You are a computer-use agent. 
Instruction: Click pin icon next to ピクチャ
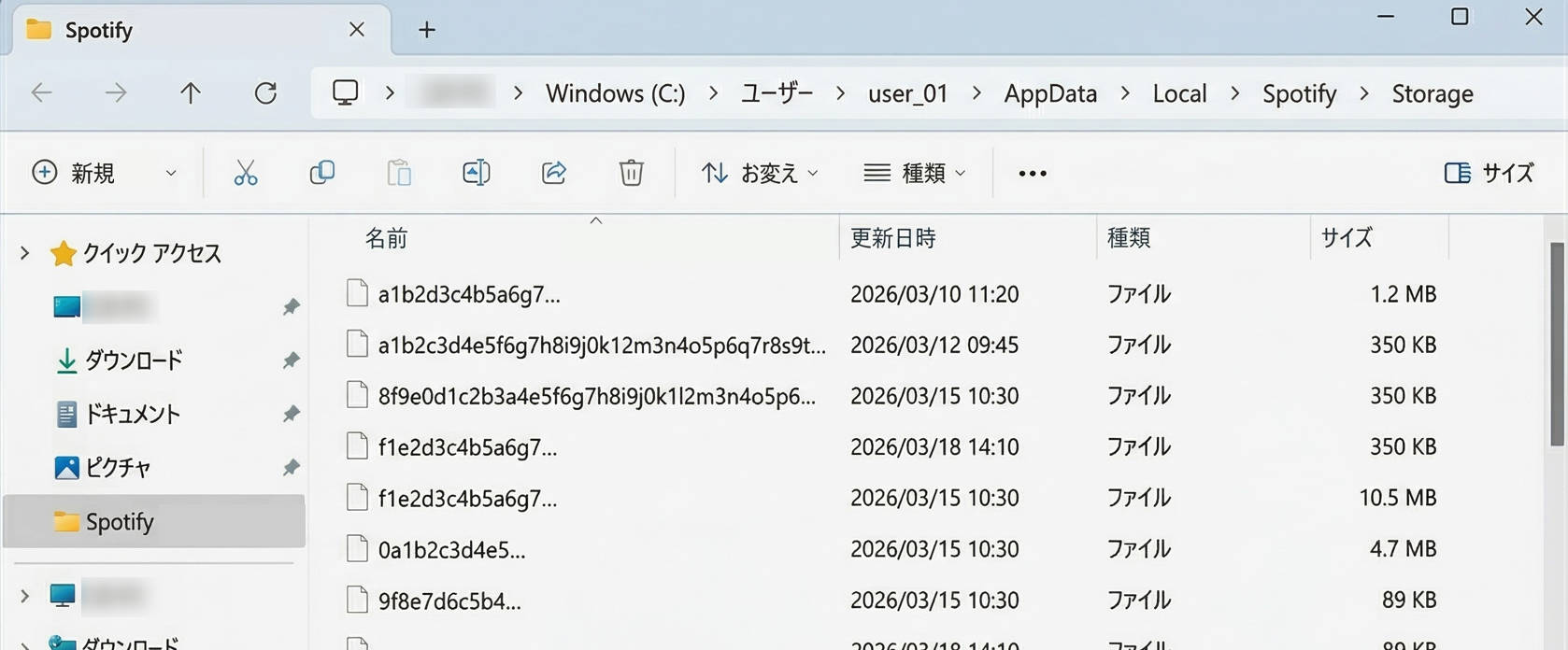292,467
